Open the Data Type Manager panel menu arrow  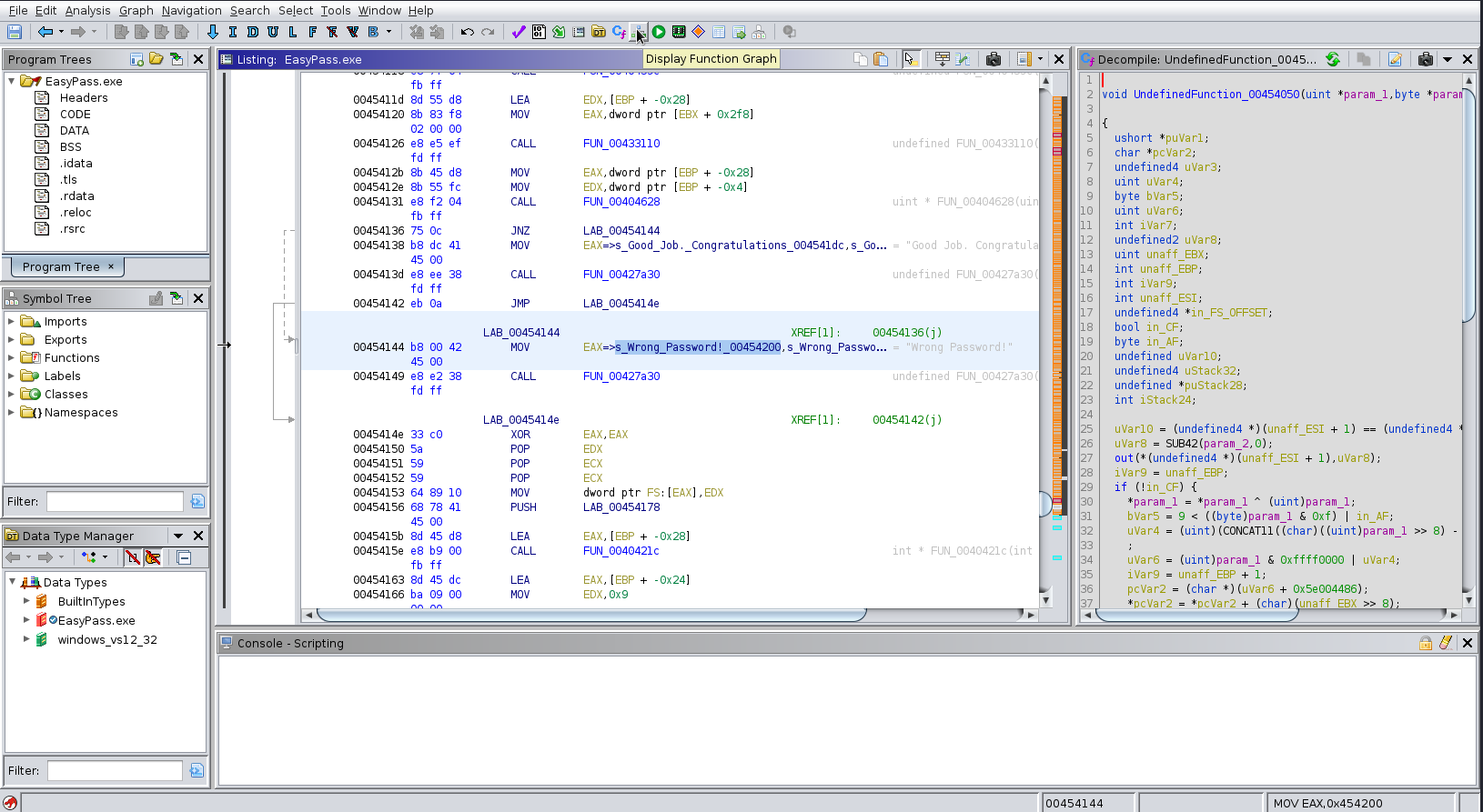coord(178,536)
